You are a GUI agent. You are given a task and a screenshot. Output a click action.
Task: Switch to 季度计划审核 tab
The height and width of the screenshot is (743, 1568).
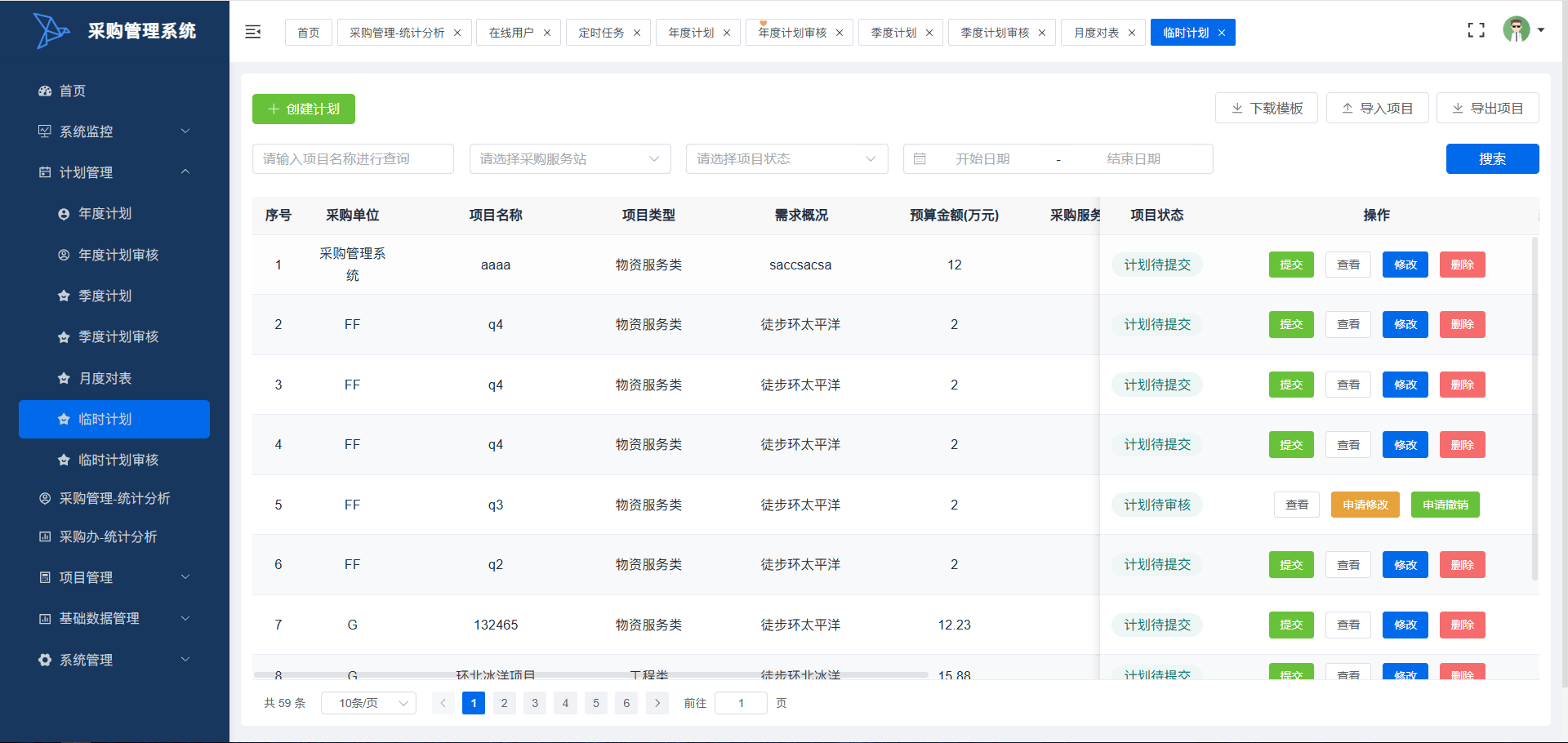tap(995, 33)
